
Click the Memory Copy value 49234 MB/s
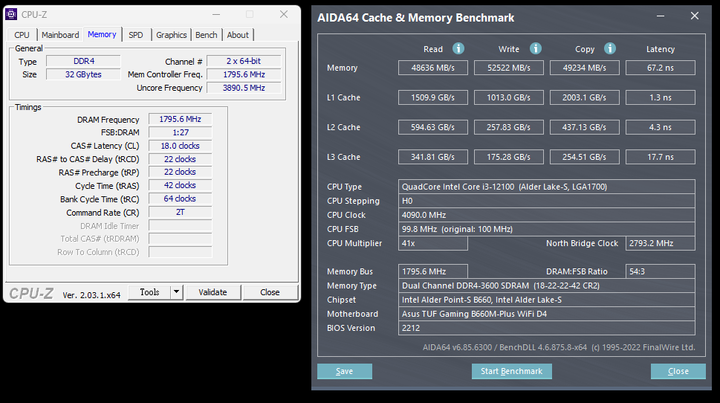coord(585,67)
